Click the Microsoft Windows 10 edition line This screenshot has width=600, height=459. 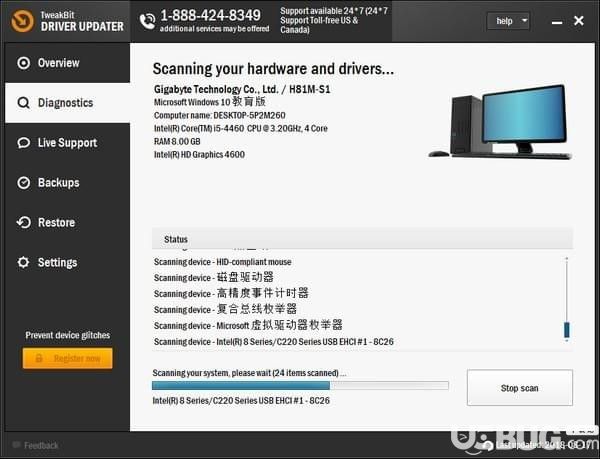coord(210,102)
